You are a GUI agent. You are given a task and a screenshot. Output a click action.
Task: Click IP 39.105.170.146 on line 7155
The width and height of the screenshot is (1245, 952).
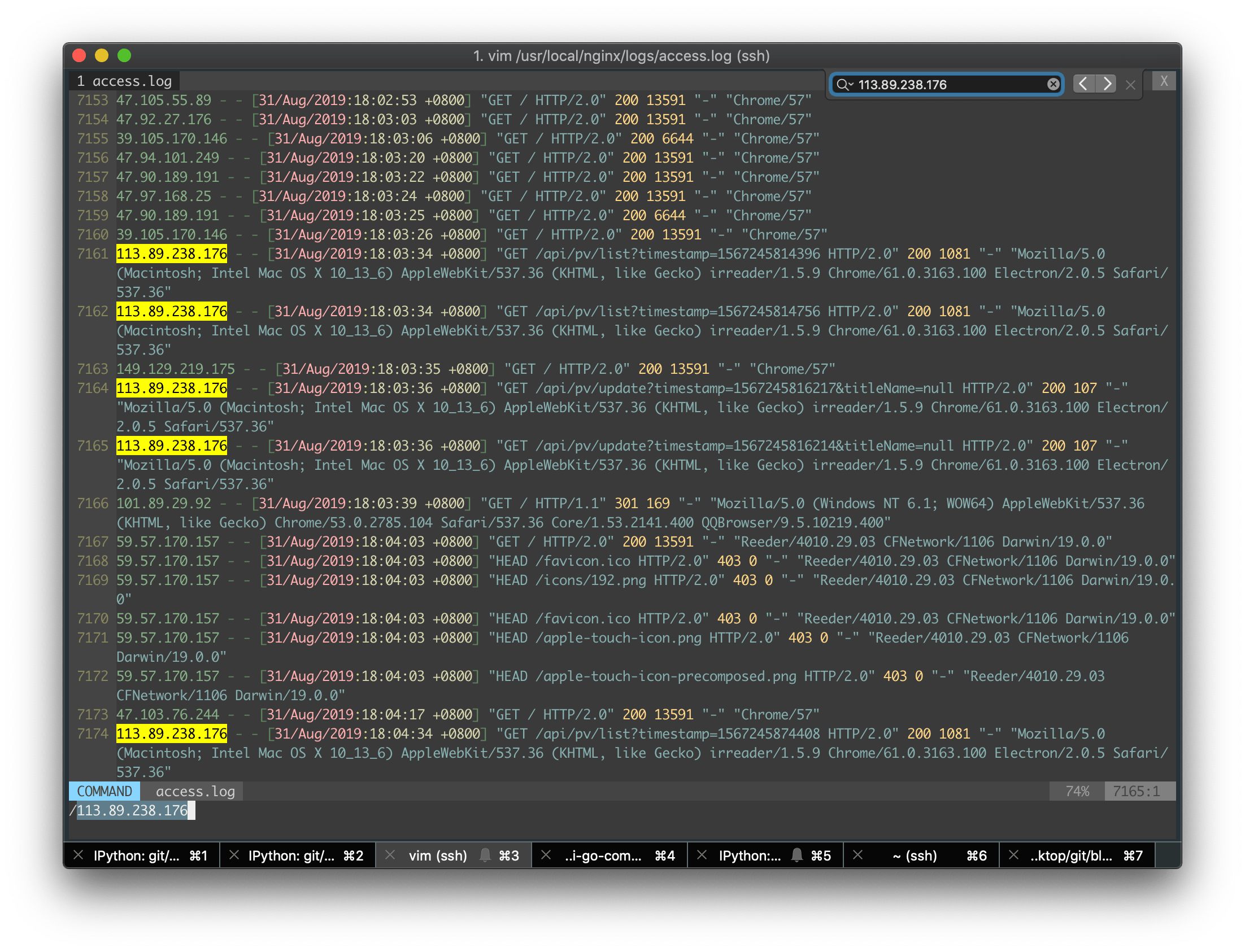[x=172, y=139]
